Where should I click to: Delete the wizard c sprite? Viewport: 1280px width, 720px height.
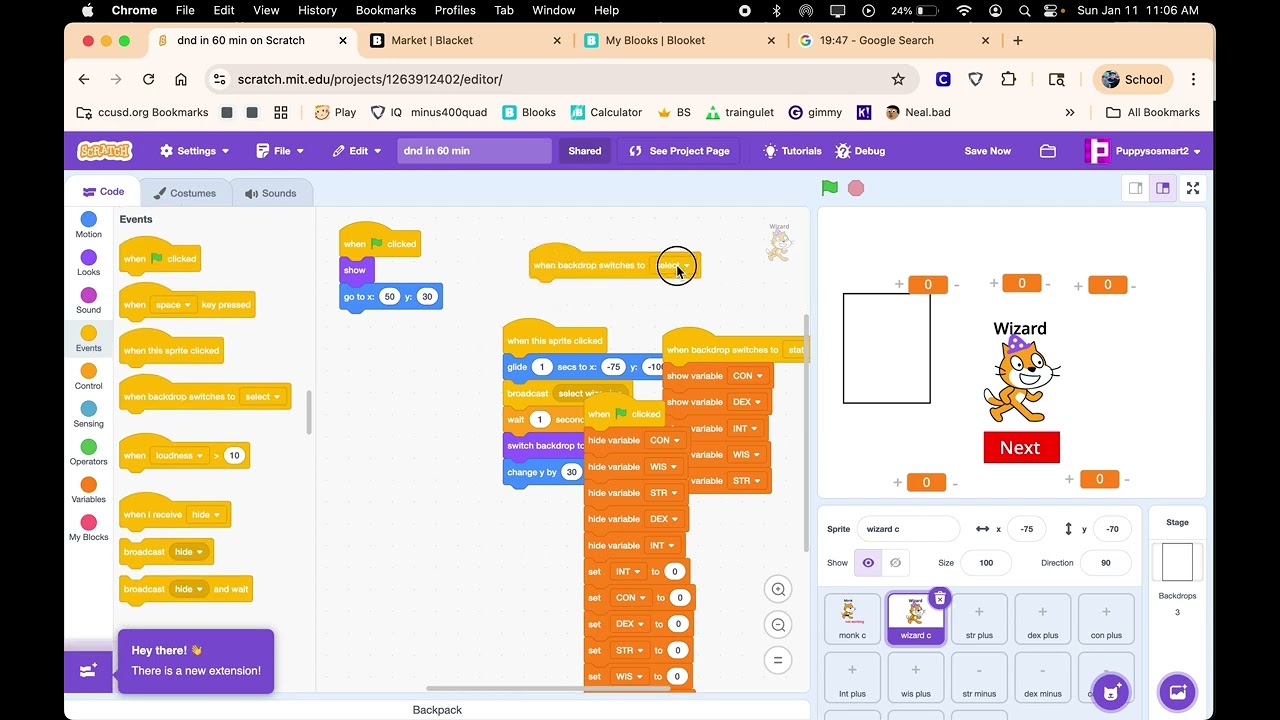pos(939,598)
